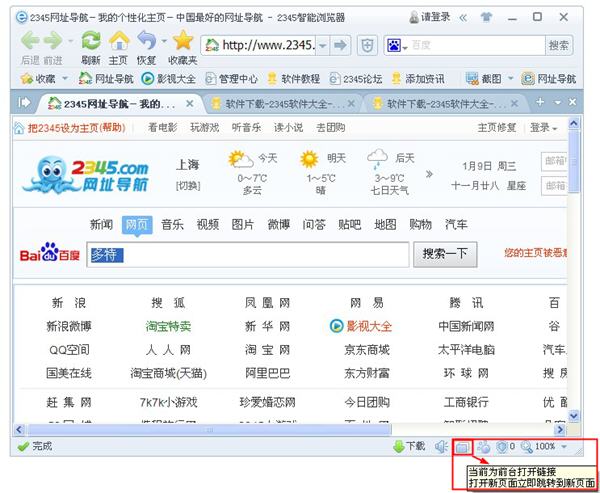The height and width of the screenshot is (493, 600).
Task: Refresh the page with 刷新 icon
Action: tap(91, 41)
